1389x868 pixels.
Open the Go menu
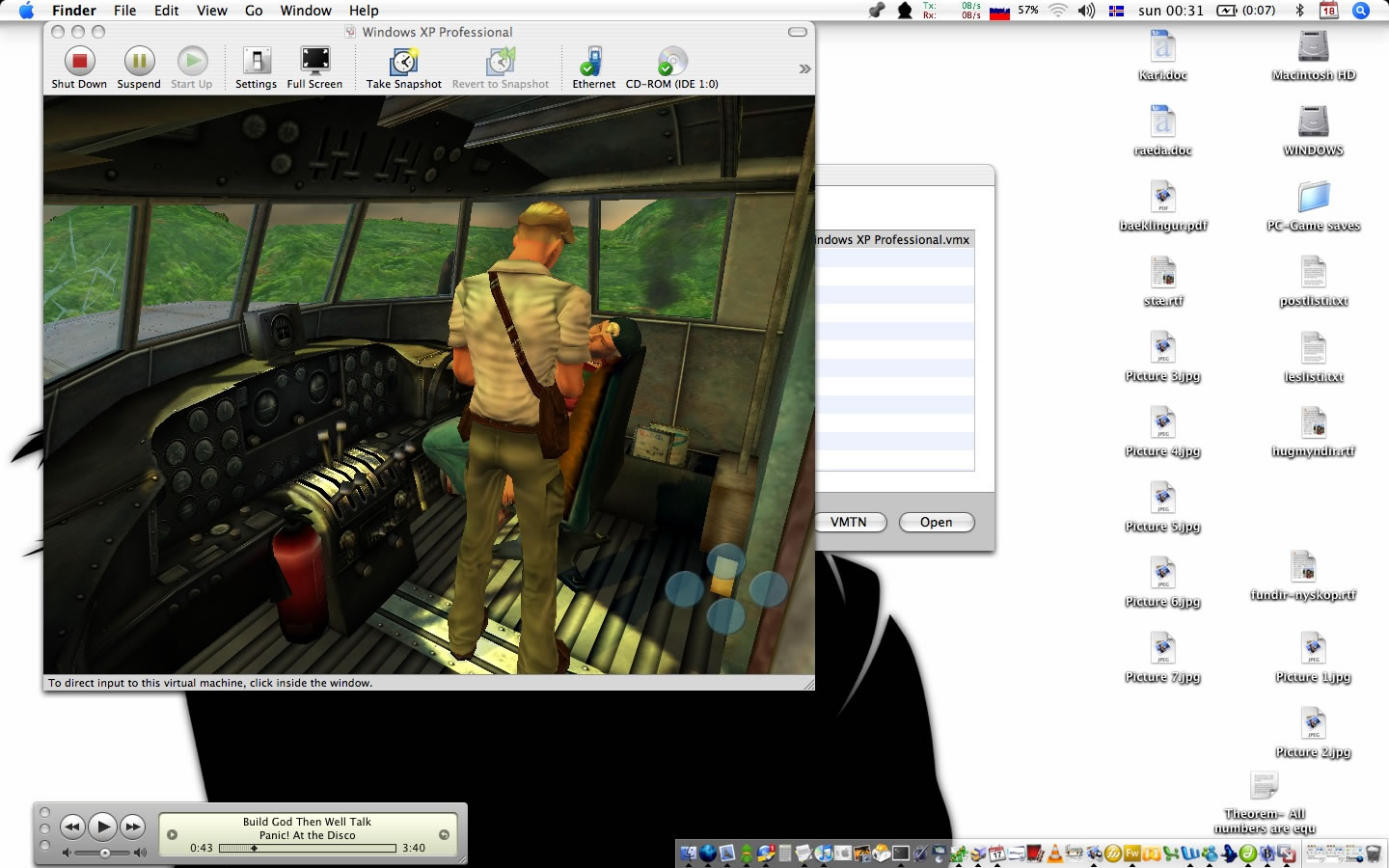(x=254, y=11)
